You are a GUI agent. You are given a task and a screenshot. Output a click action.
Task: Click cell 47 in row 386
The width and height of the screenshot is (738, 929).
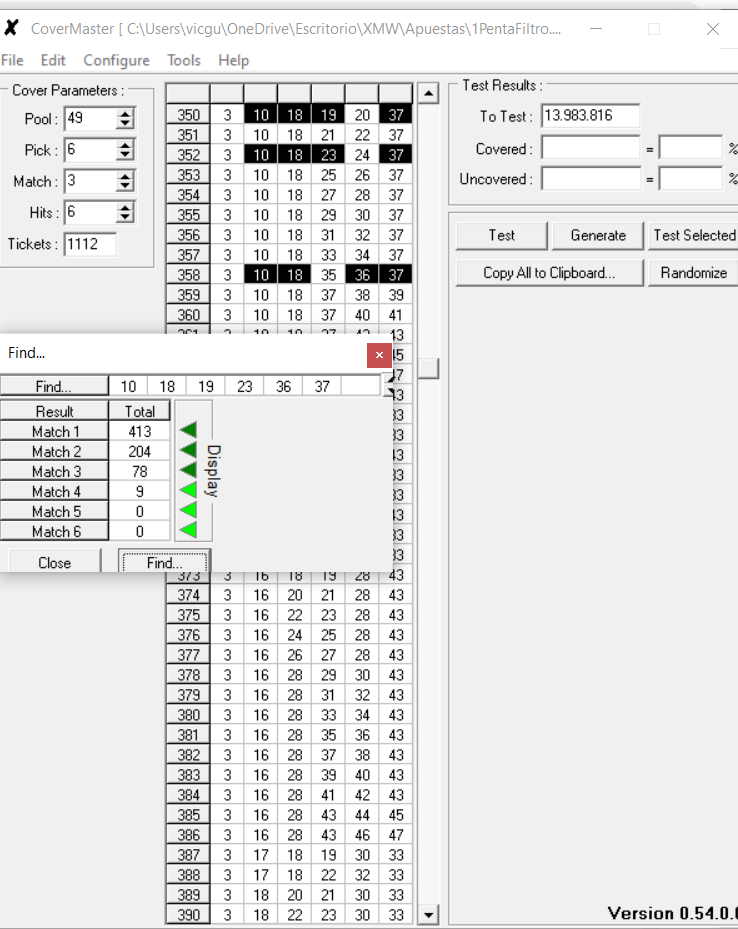[396, 835]
